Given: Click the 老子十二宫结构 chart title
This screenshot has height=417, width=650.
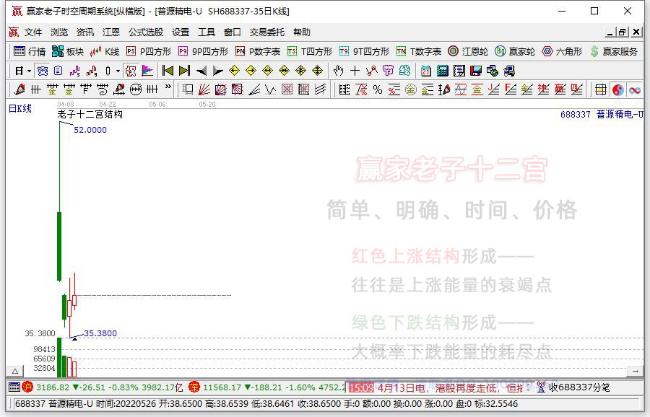Looking at the screenshot, I should point(90,114).
